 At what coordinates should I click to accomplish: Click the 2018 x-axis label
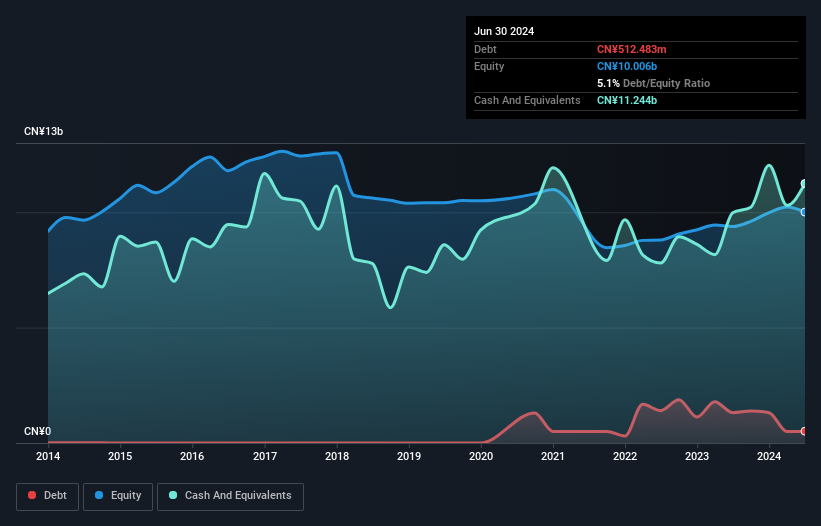pyautogui.click(x=337, y=456)
